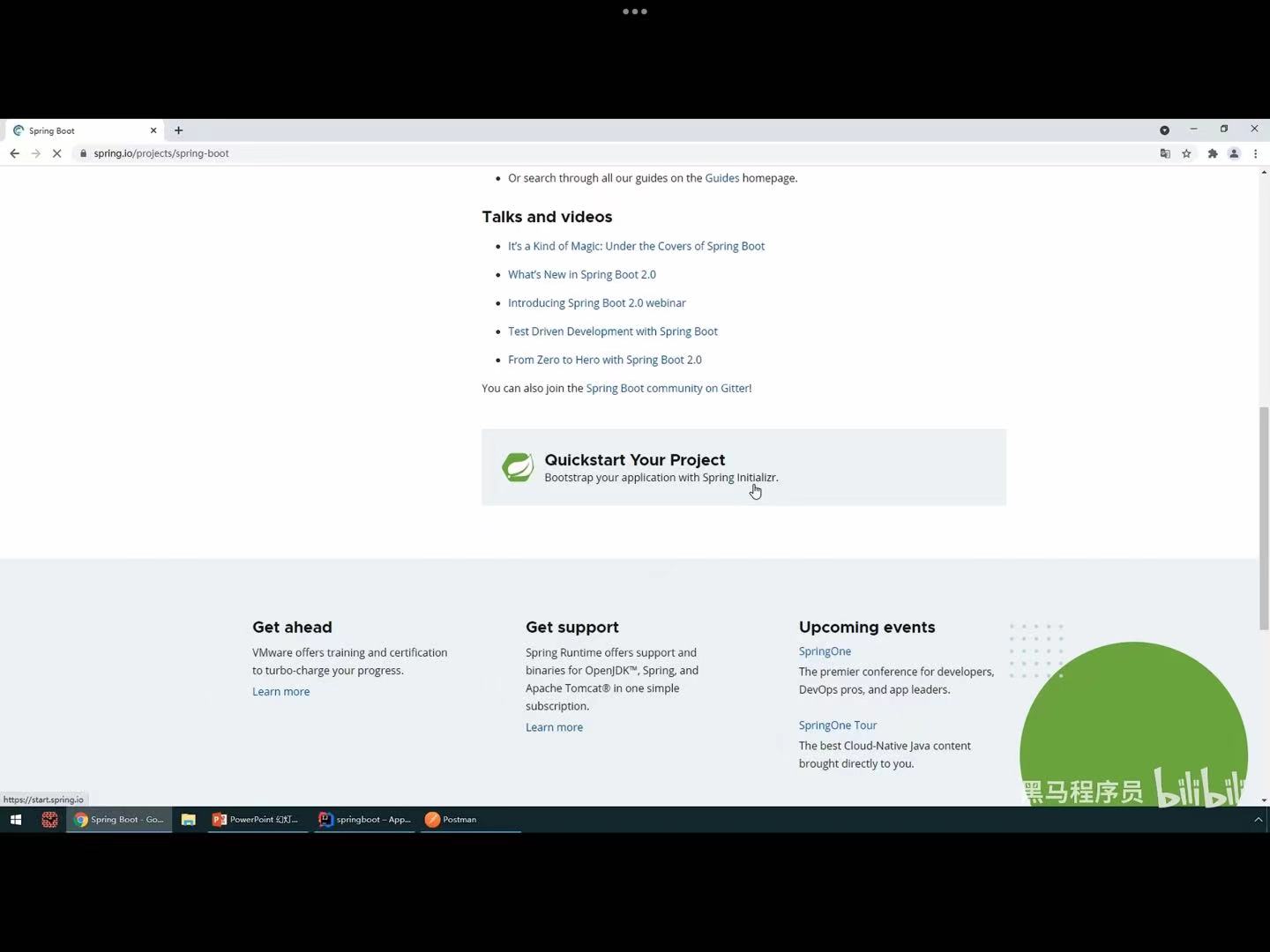Click Learn more under Get ahead

pos(280,691)
